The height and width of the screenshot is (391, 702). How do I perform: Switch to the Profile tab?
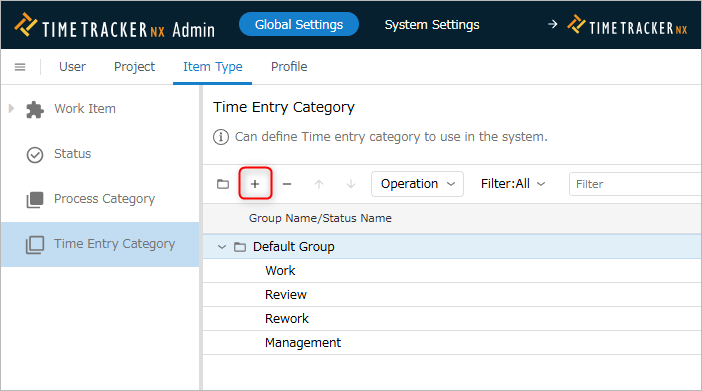[x=289, y=67]
